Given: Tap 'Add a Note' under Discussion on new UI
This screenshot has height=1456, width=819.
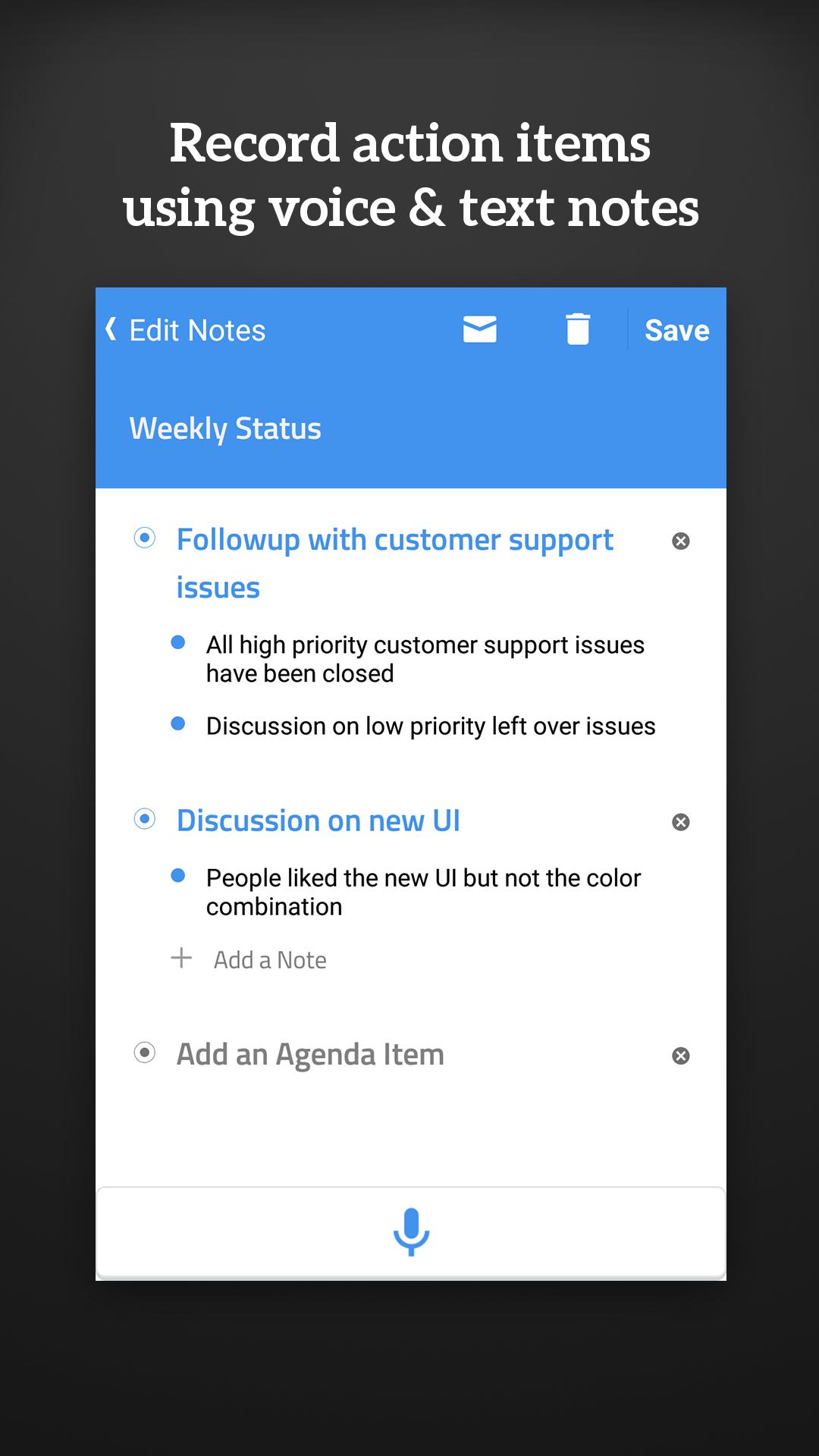Looking at the screenshot, I should click(270, 959).
